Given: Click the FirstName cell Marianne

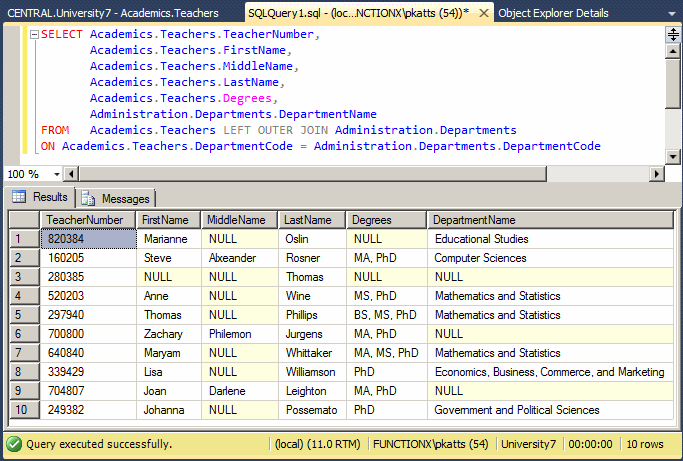Looking at the screenshot, I should point(169,239).
